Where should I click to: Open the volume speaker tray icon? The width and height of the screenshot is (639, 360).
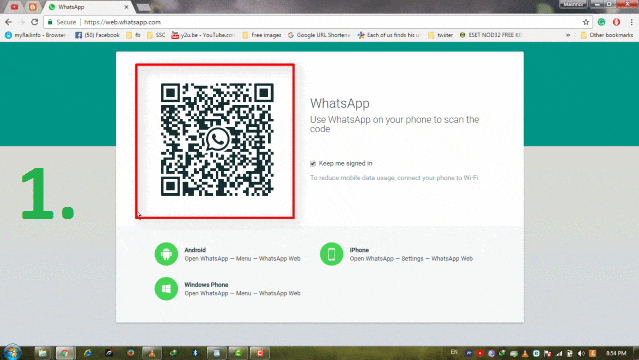pyautogui.click(x=581, y=353)
